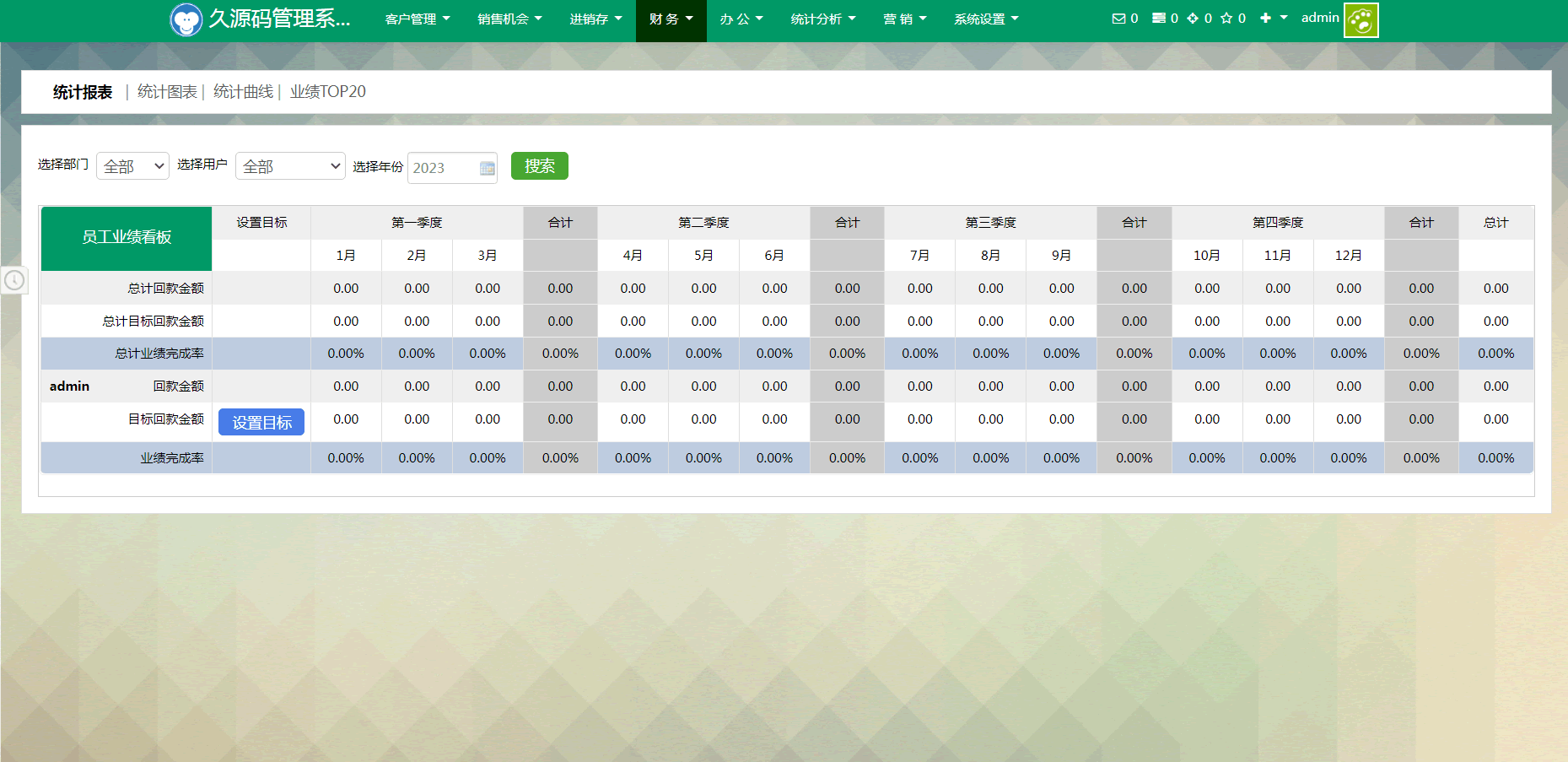Switch to the 业绩TOP20 tab
Viewport: 1568px width, 762px height.
click(327, 92)
